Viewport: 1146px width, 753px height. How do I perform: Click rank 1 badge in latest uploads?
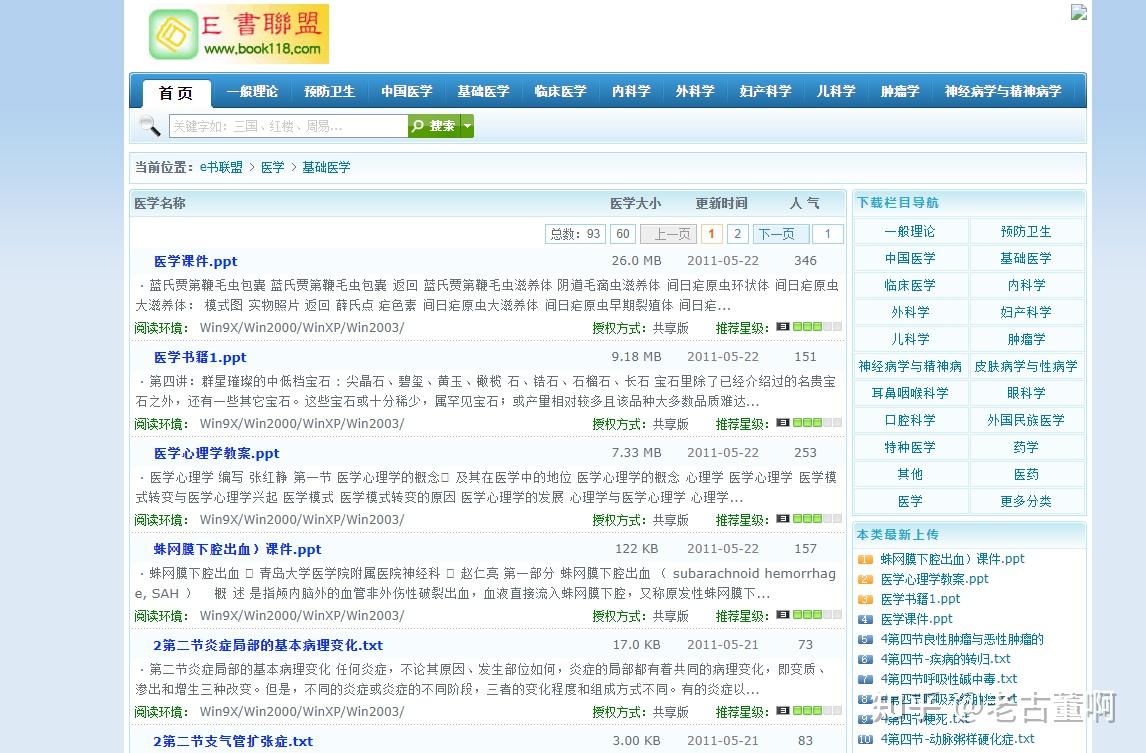point(865,559)
